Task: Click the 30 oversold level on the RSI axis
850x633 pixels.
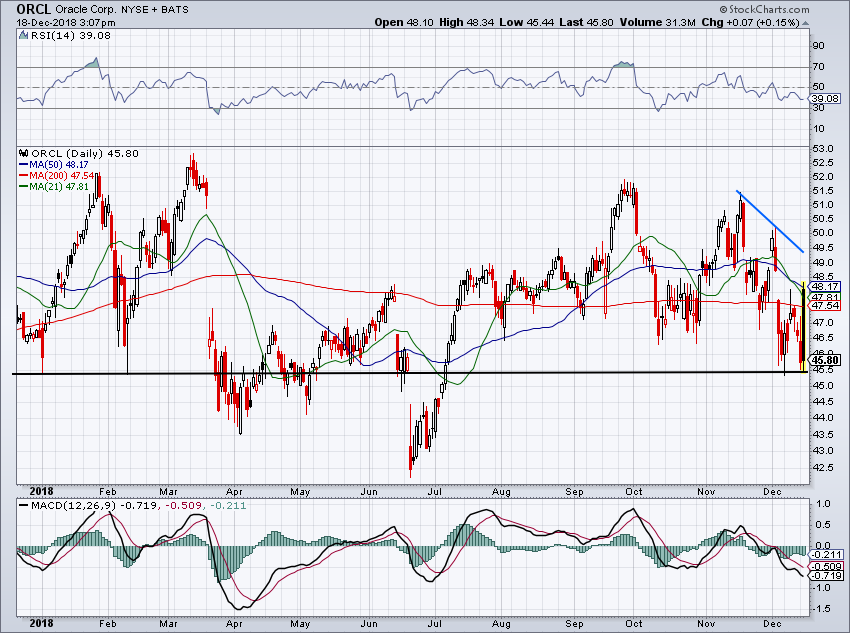Action: point(818,108)
